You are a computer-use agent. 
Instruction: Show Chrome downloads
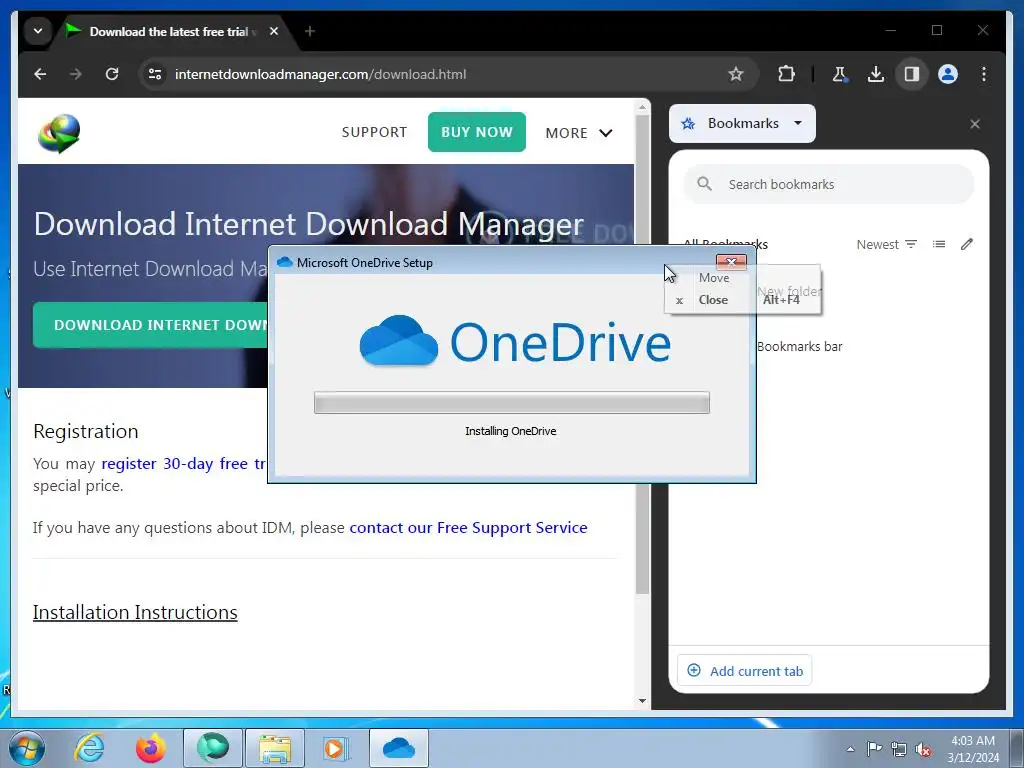point(876,74)
